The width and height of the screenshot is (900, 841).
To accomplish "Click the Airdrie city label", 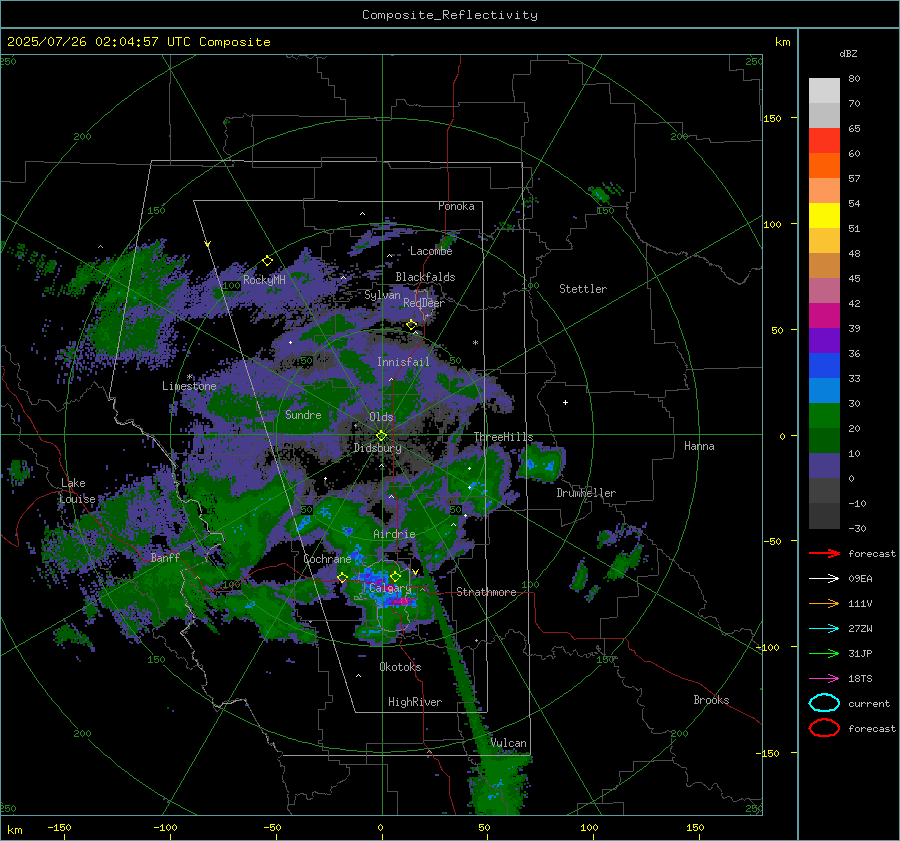I will (394, 534).
